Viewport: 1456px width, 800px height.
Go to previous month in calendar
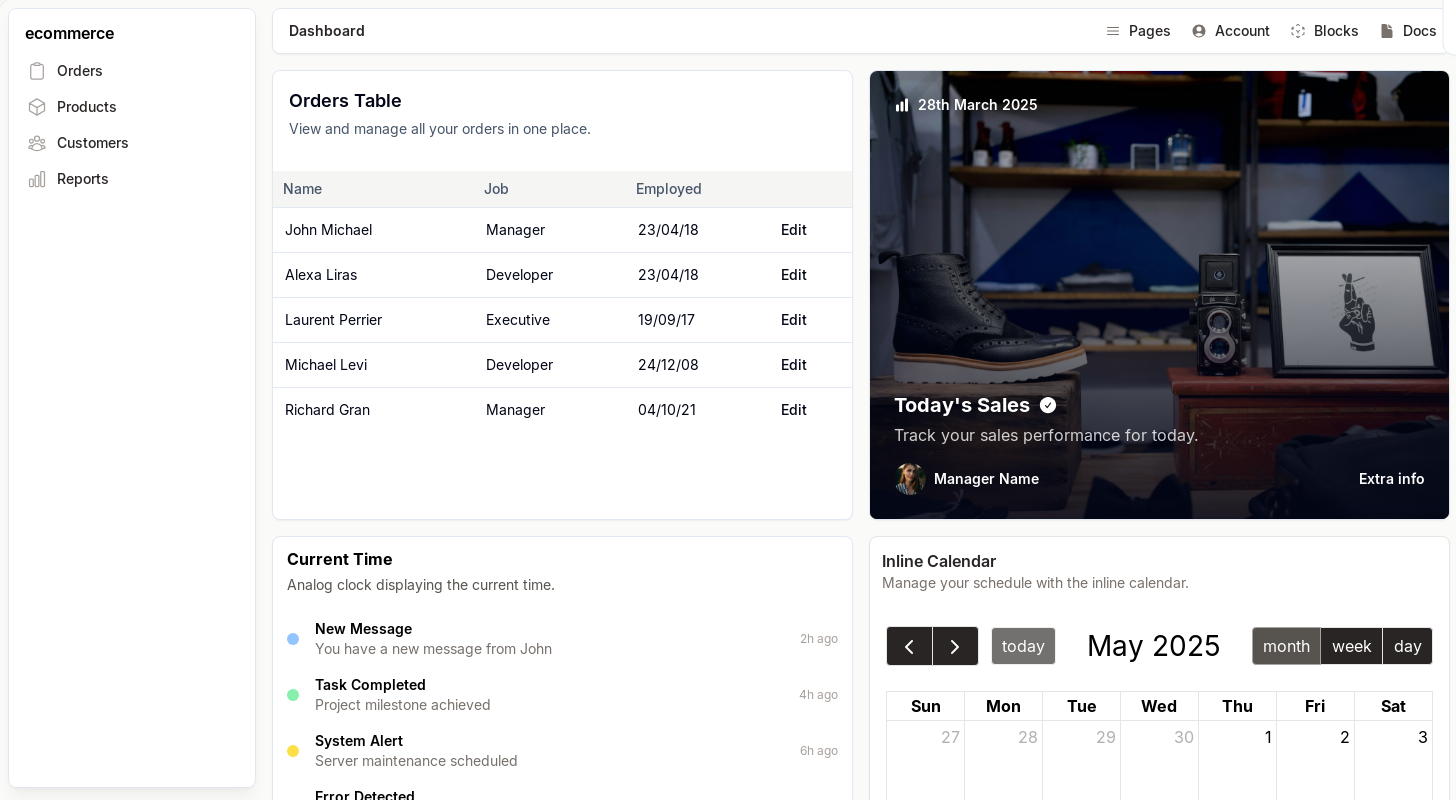click(909, 646)
